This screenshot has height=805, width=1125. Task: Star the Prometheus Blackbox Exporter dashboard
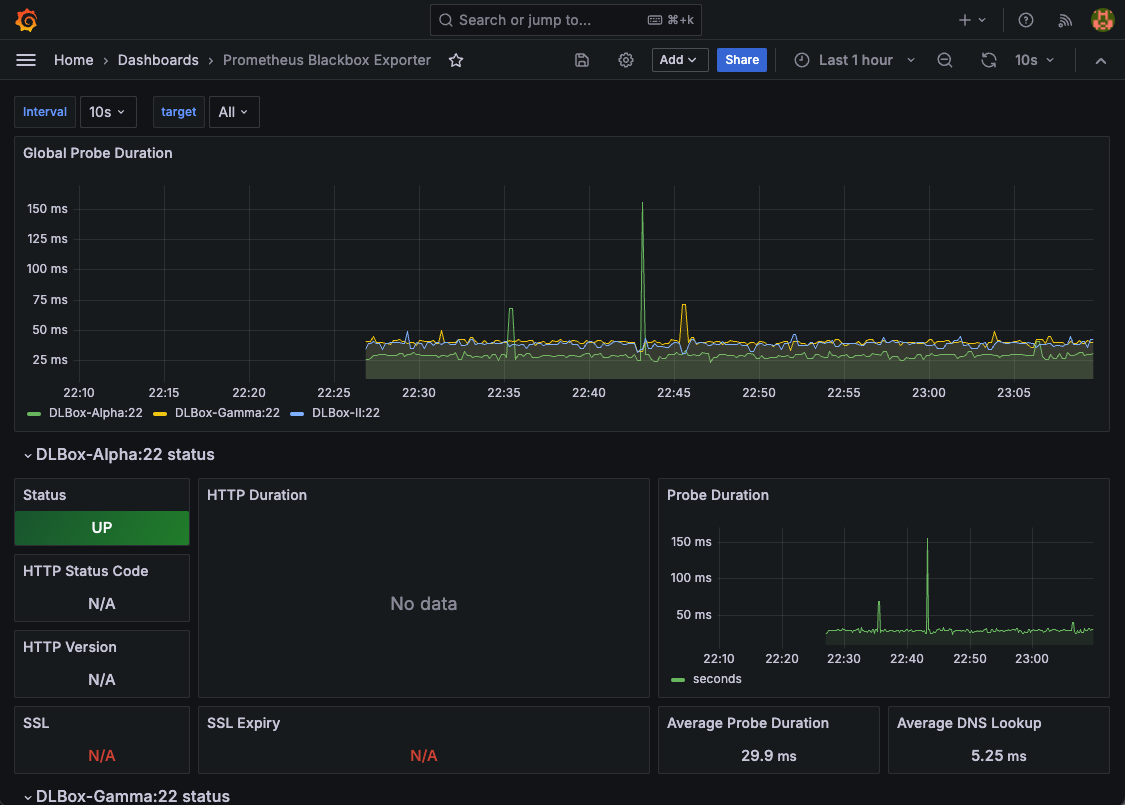[x=456, y=60]
